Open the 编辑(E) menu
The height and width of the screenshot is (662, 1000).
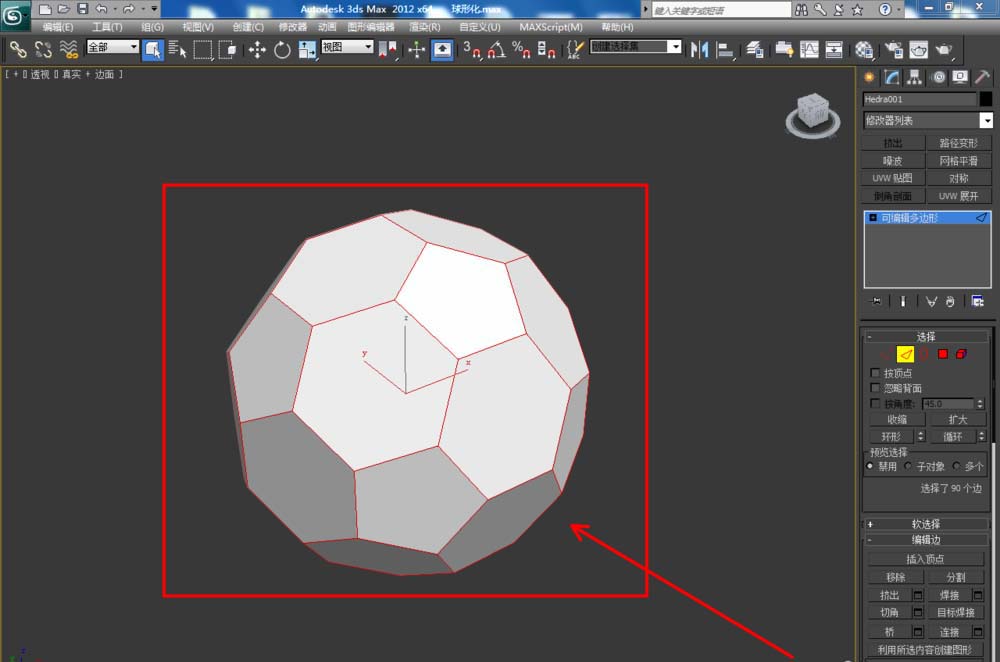(58, 27)
